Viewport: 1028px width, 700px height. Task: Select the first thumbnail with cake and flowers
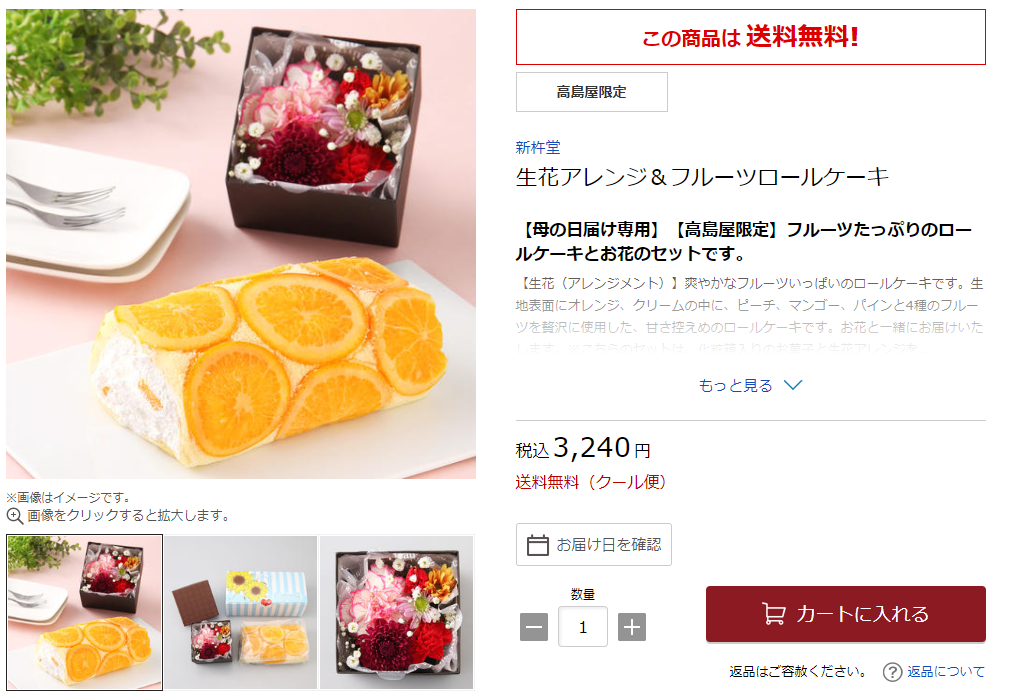(85, 612)
